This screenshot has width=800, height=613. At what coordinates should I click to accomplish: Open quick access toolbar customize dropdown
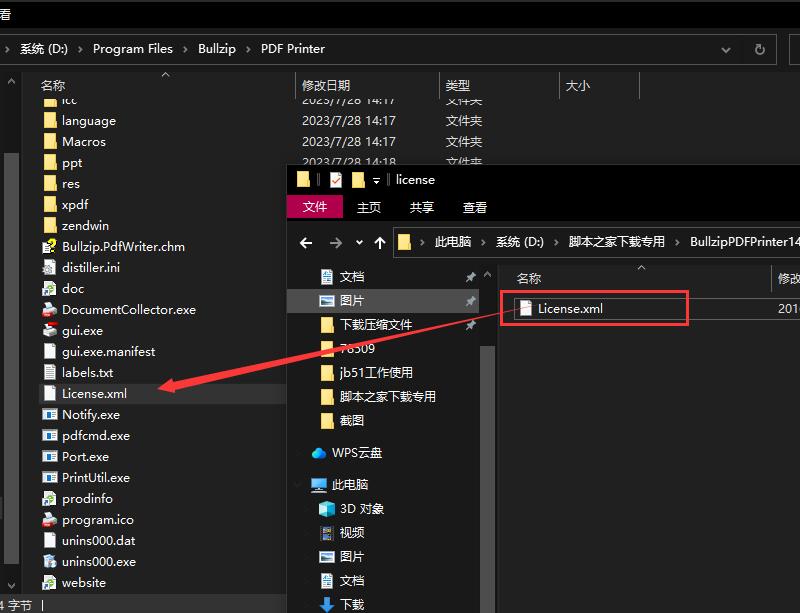376,180
